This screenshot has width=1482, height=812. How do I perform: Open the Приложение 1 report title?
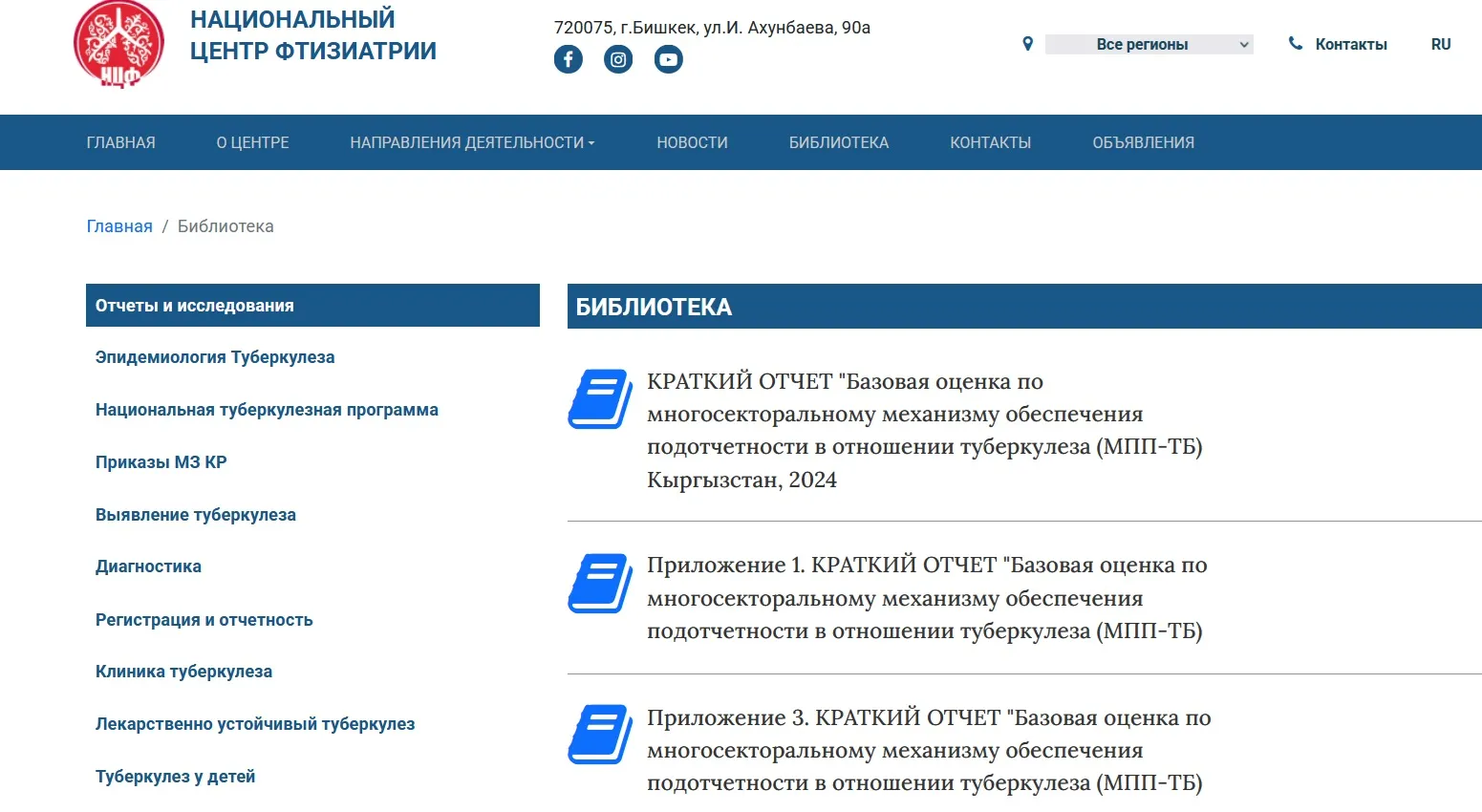[927, 597]
